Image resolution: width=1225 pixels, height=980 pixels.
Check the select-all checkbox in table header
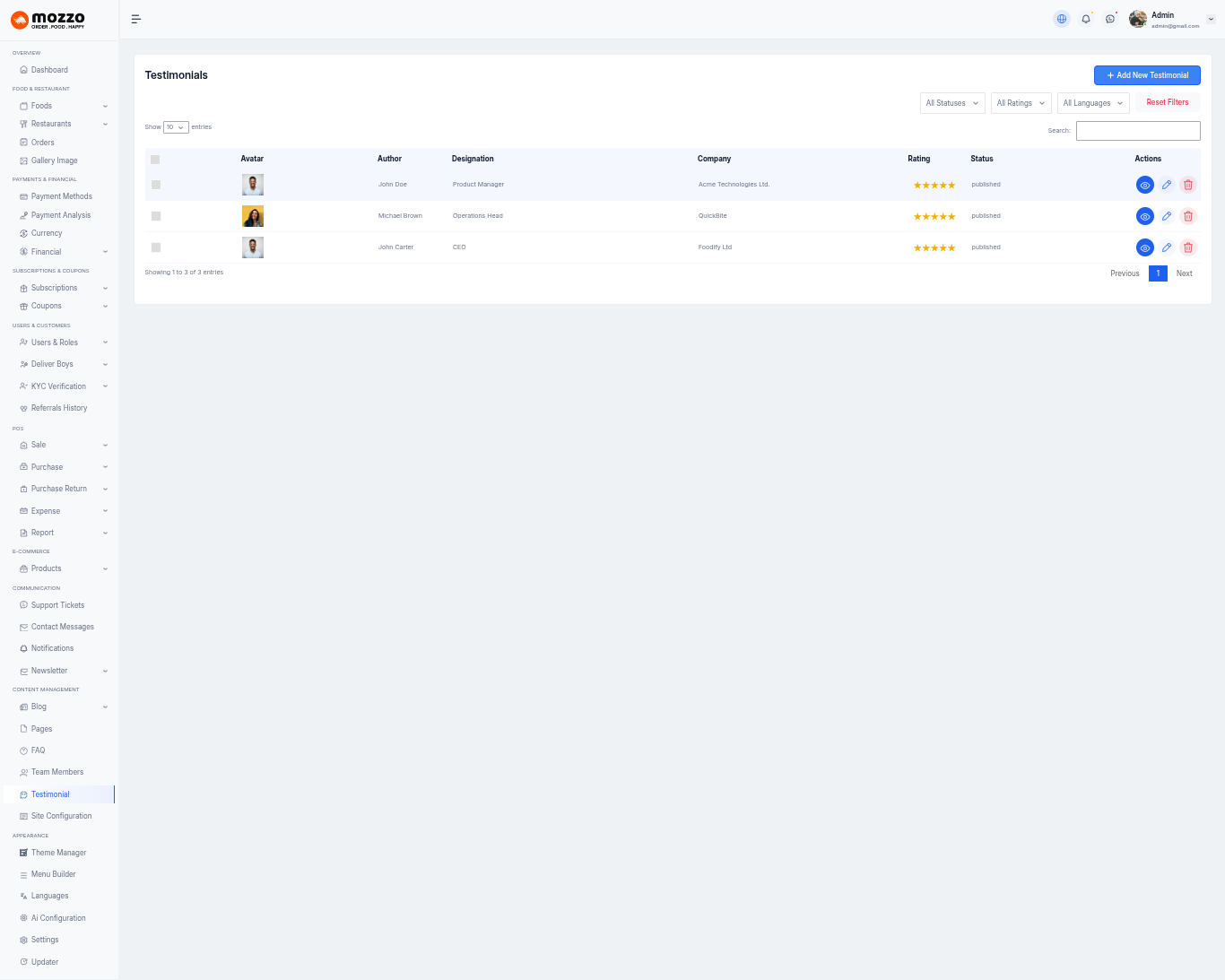tap(155, 160)
